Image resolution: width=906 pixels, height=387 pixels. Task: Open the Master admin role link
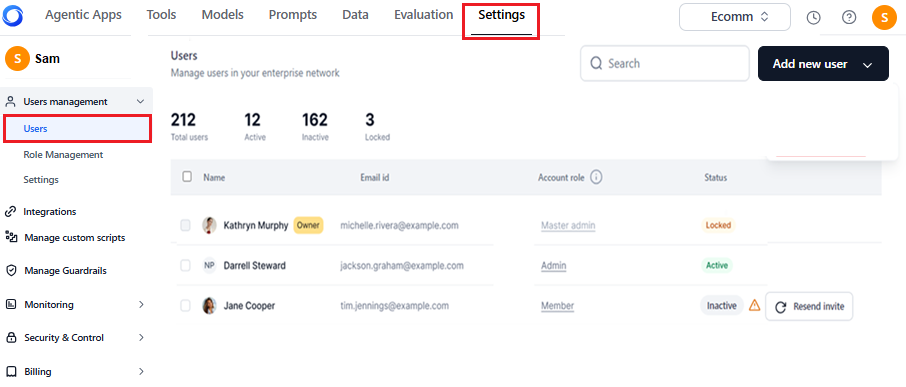[x=568, y=225]
